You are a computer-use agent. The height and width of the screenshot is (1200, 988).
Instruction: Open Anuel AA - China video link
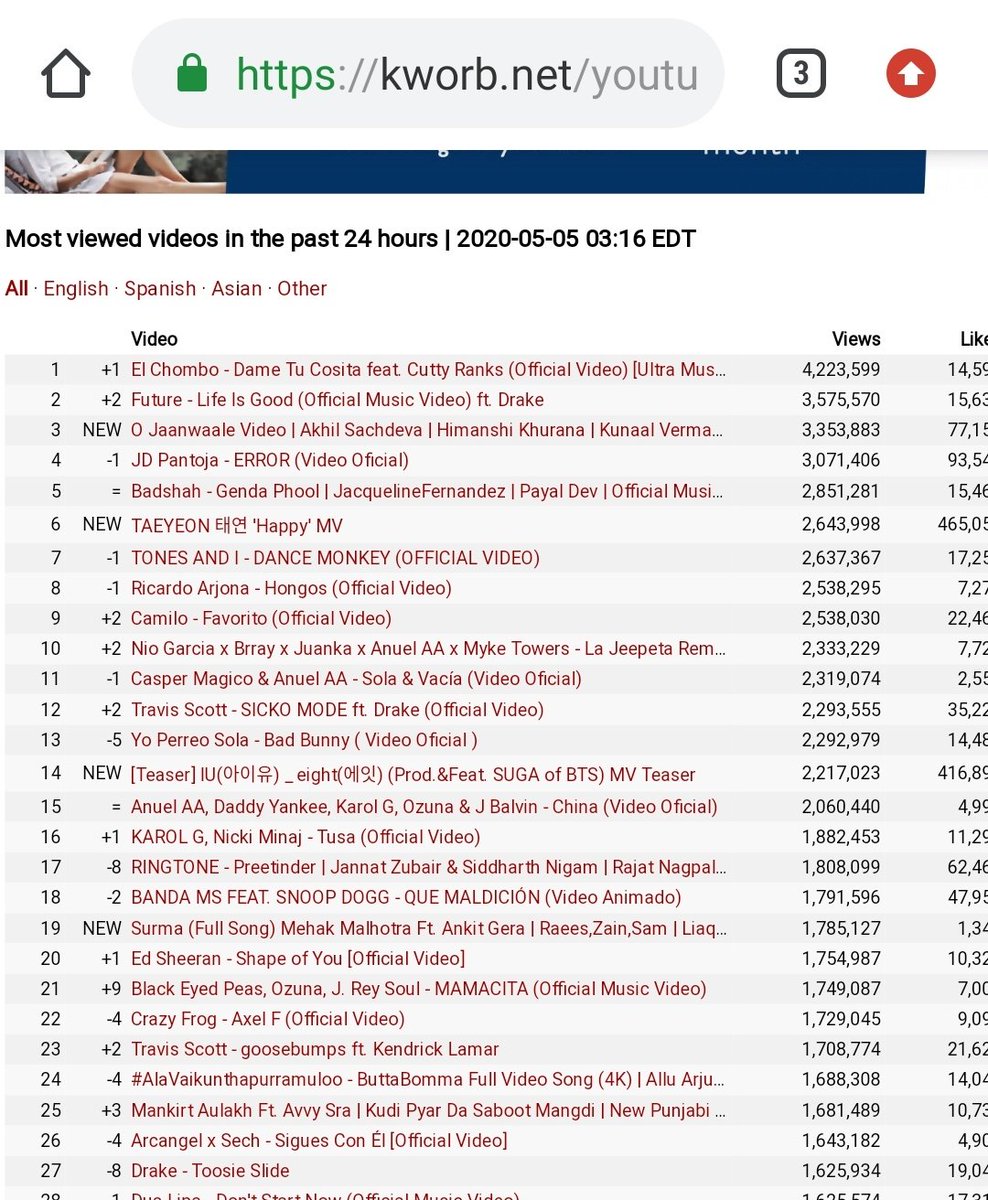click(424, 806)
